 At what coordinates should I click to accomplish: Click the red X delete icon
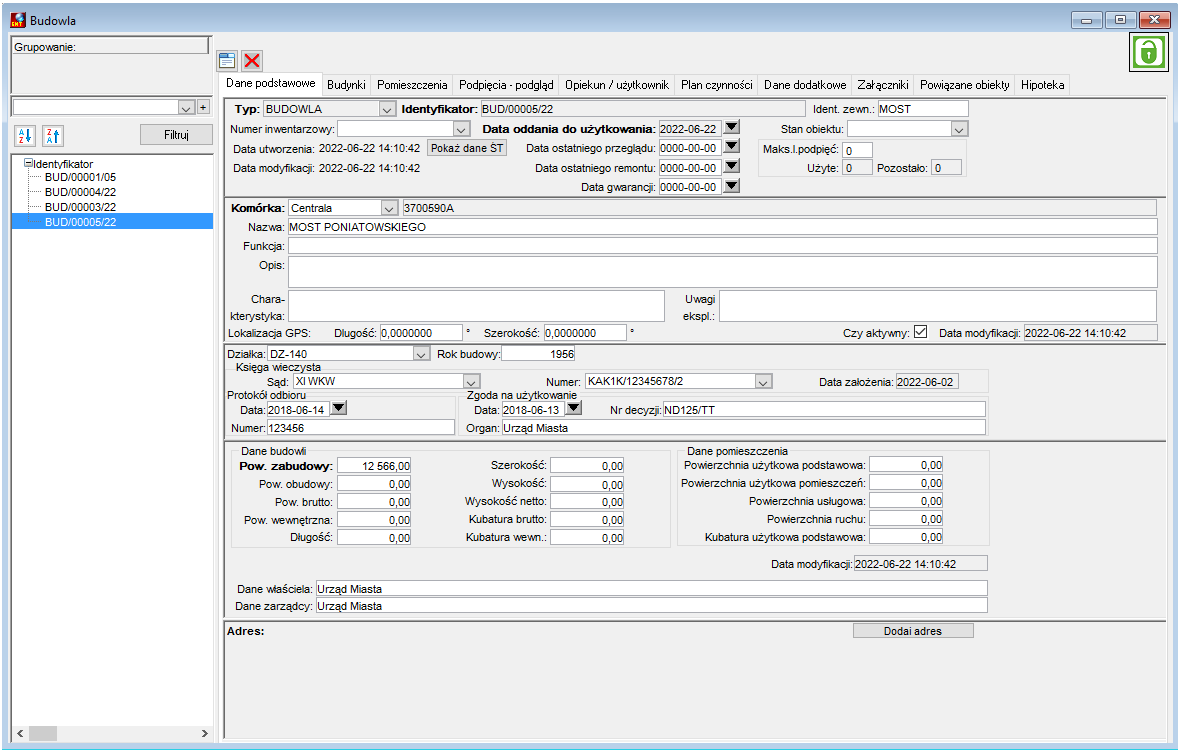(x=252, y=61)
